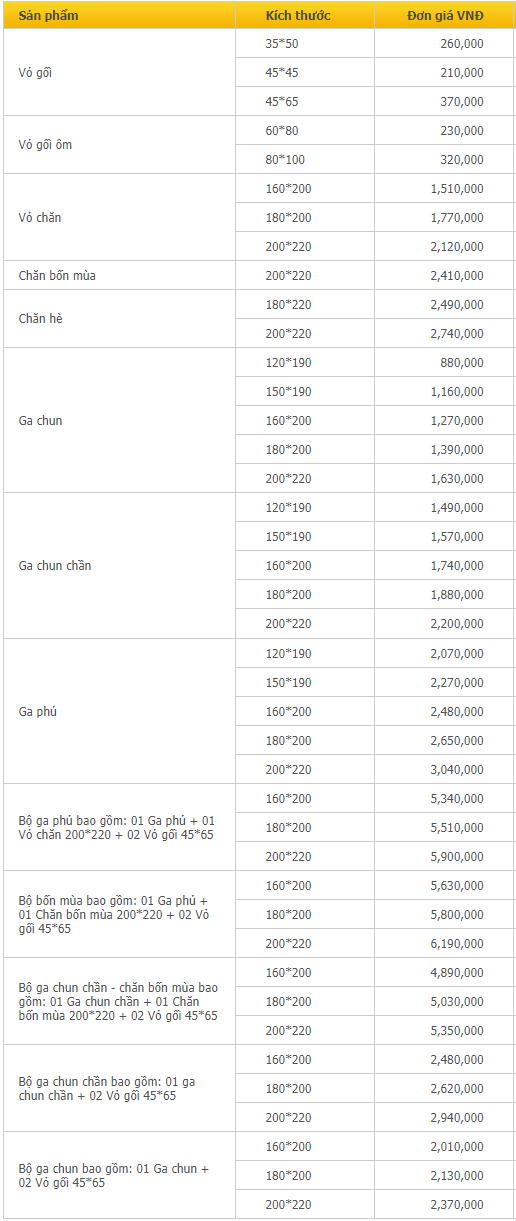Click the 'Vỏ chăn' product label
Image resolution: width=516 pixels, height=1221 pixels.
point(40,217)
